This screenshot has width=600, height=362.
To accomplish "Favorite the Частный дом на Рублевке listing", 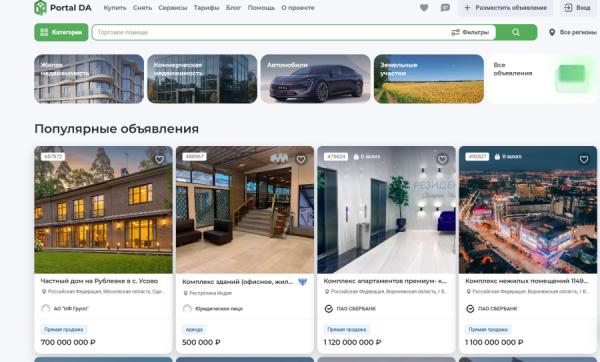I will point(159,159).
